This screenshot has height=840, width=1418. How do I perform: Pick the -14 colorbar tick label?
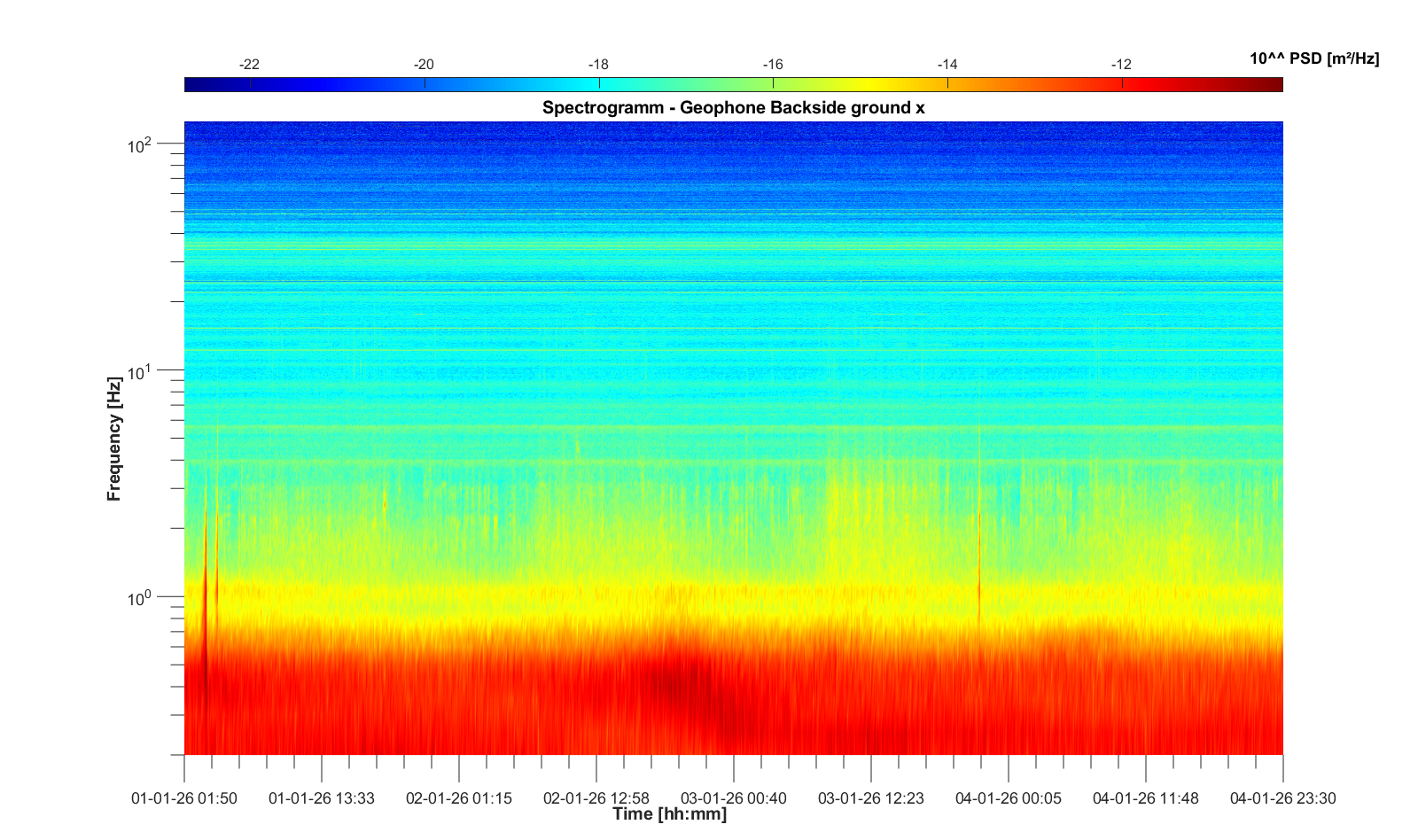pos(947,65)
